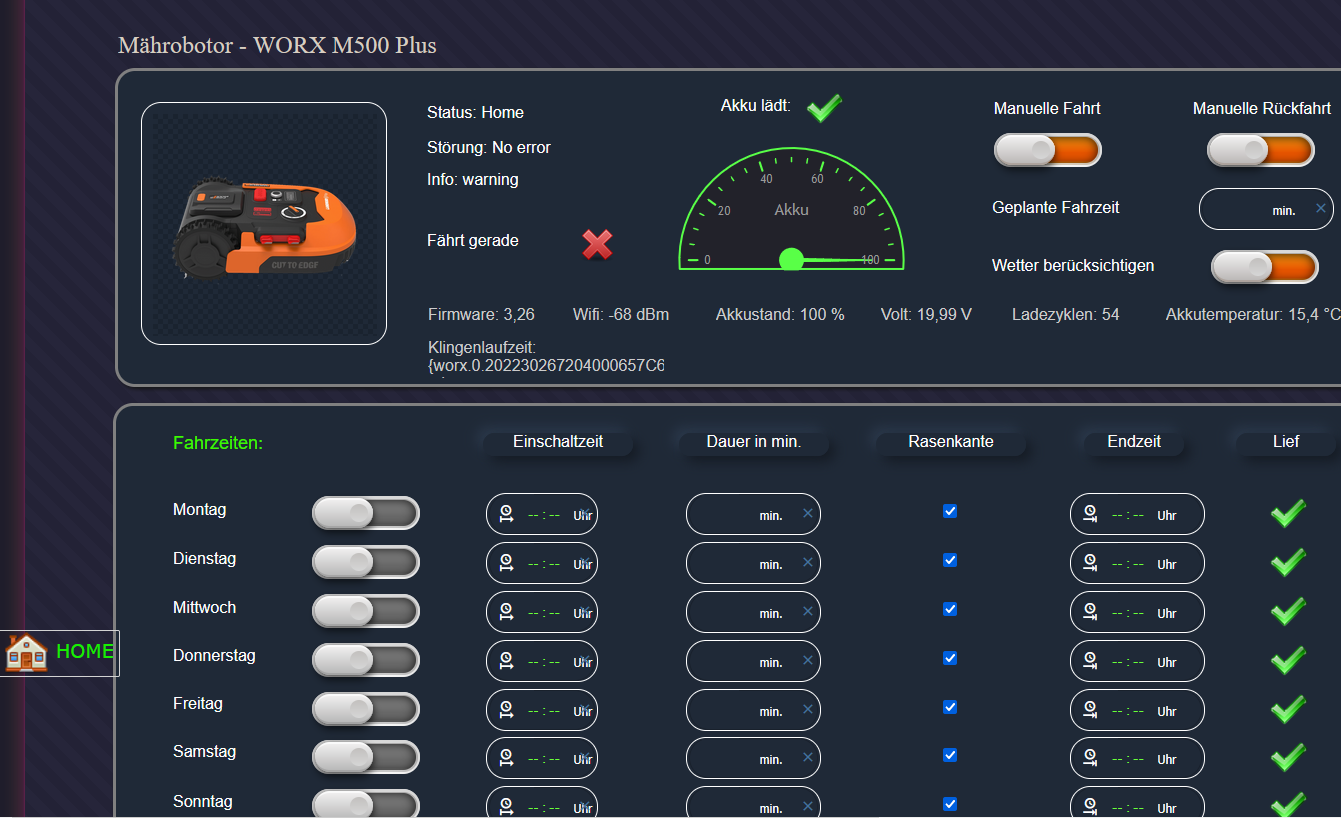
Task: Uncheck Rasenkante checkbox for Freitag
Action: 950,707
